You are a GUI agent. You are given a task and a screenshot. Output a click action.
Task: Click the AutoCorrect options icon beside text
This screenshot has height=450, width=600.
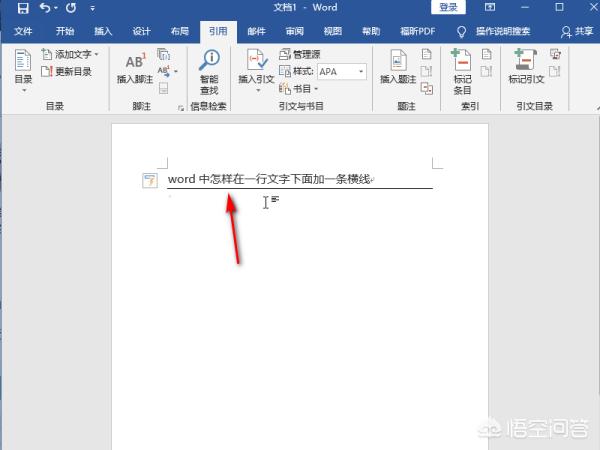tap(150, 180)
